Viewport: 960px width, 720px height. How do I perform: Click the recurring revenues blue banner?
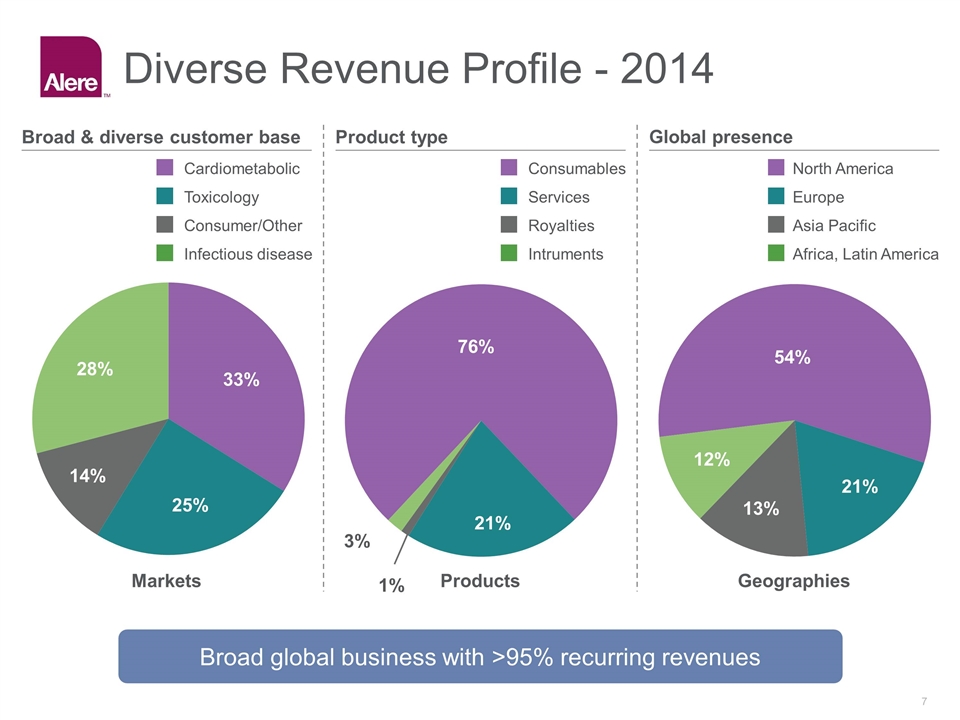pos(480,657)
